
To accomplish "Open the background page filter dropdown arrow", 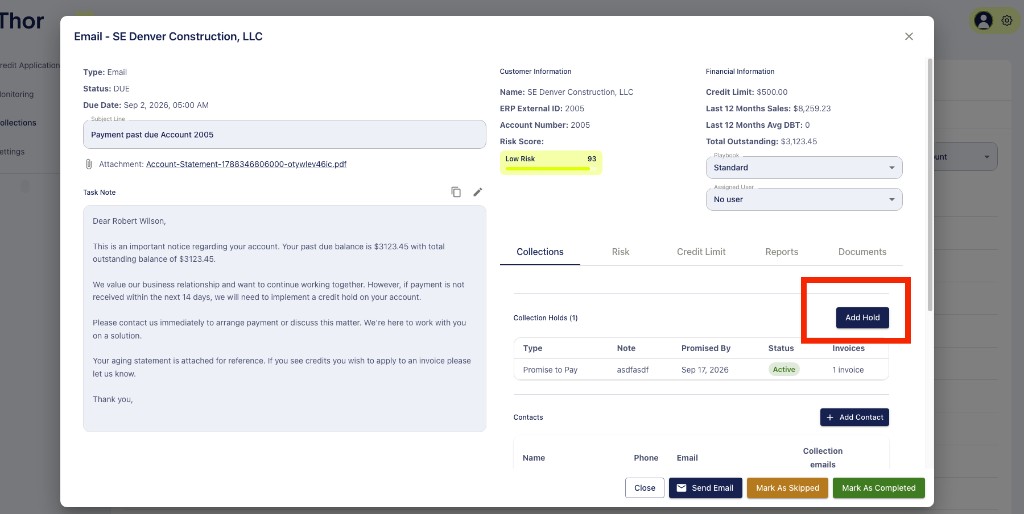I will pos(986,157).
